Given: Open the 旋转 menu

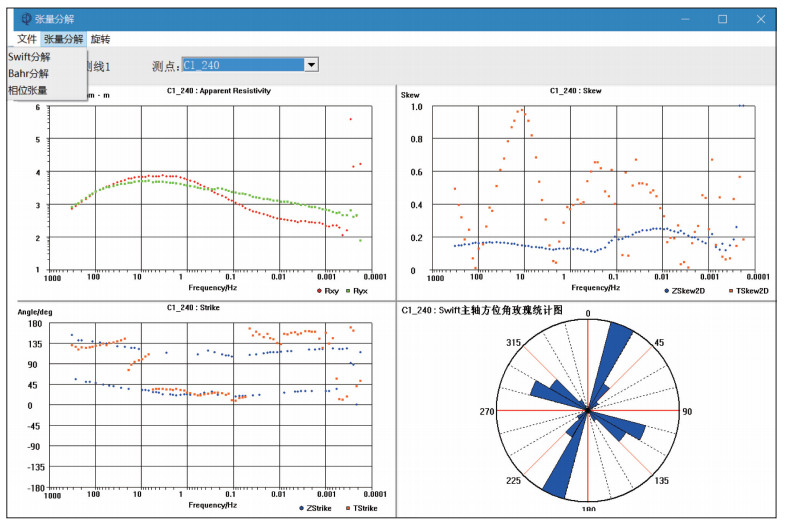Looking at the screenshot, I should pyautogui.click(x=100, y=39).
